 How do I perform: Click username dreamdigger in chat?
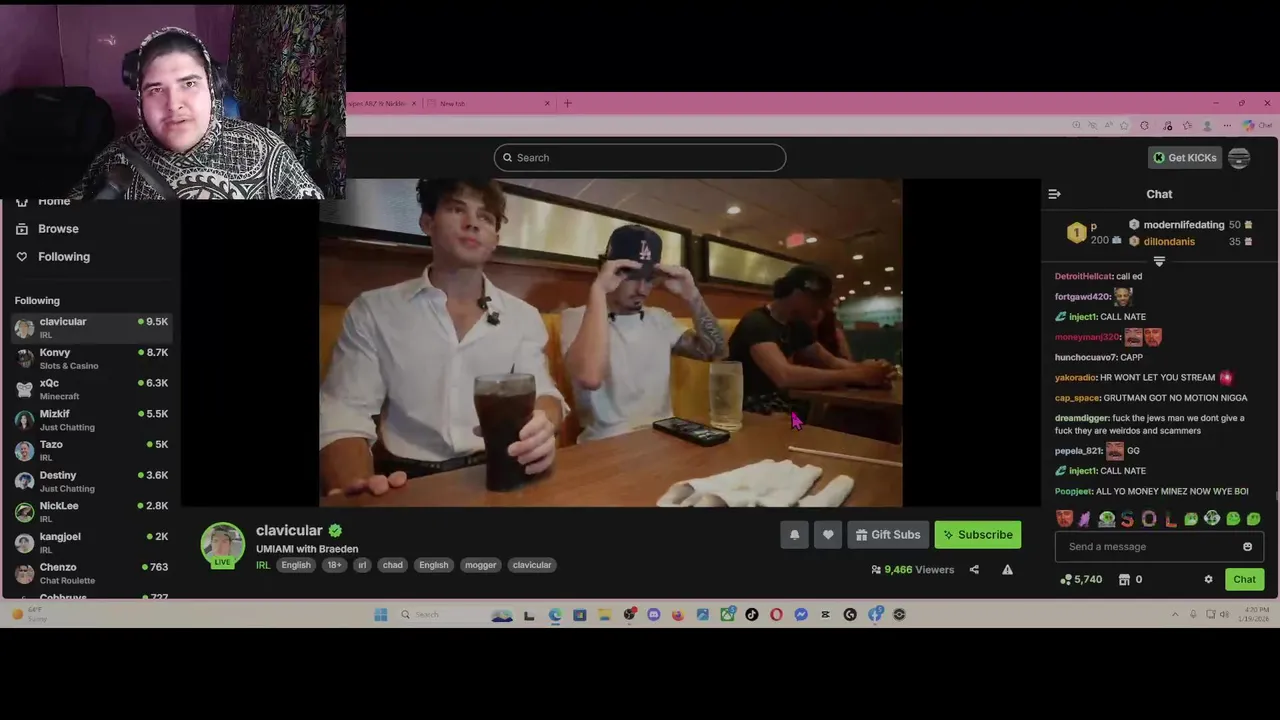tap(1082, 418)
